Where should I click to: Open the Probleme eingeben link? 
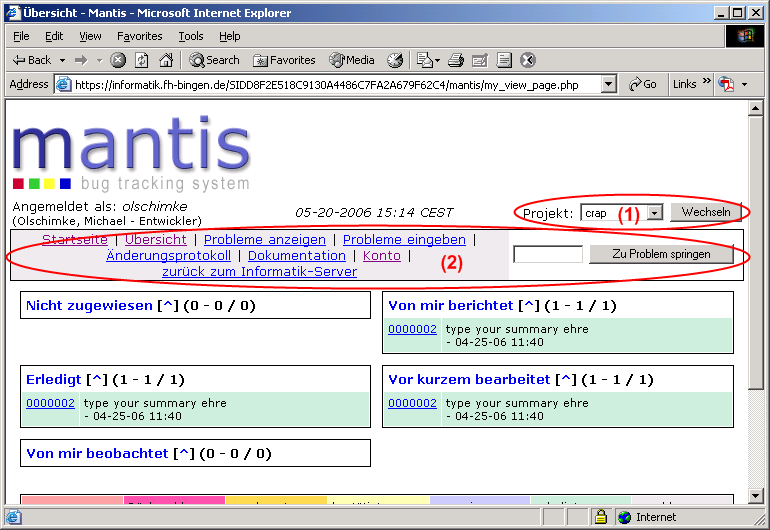click(x=404, y=240)
